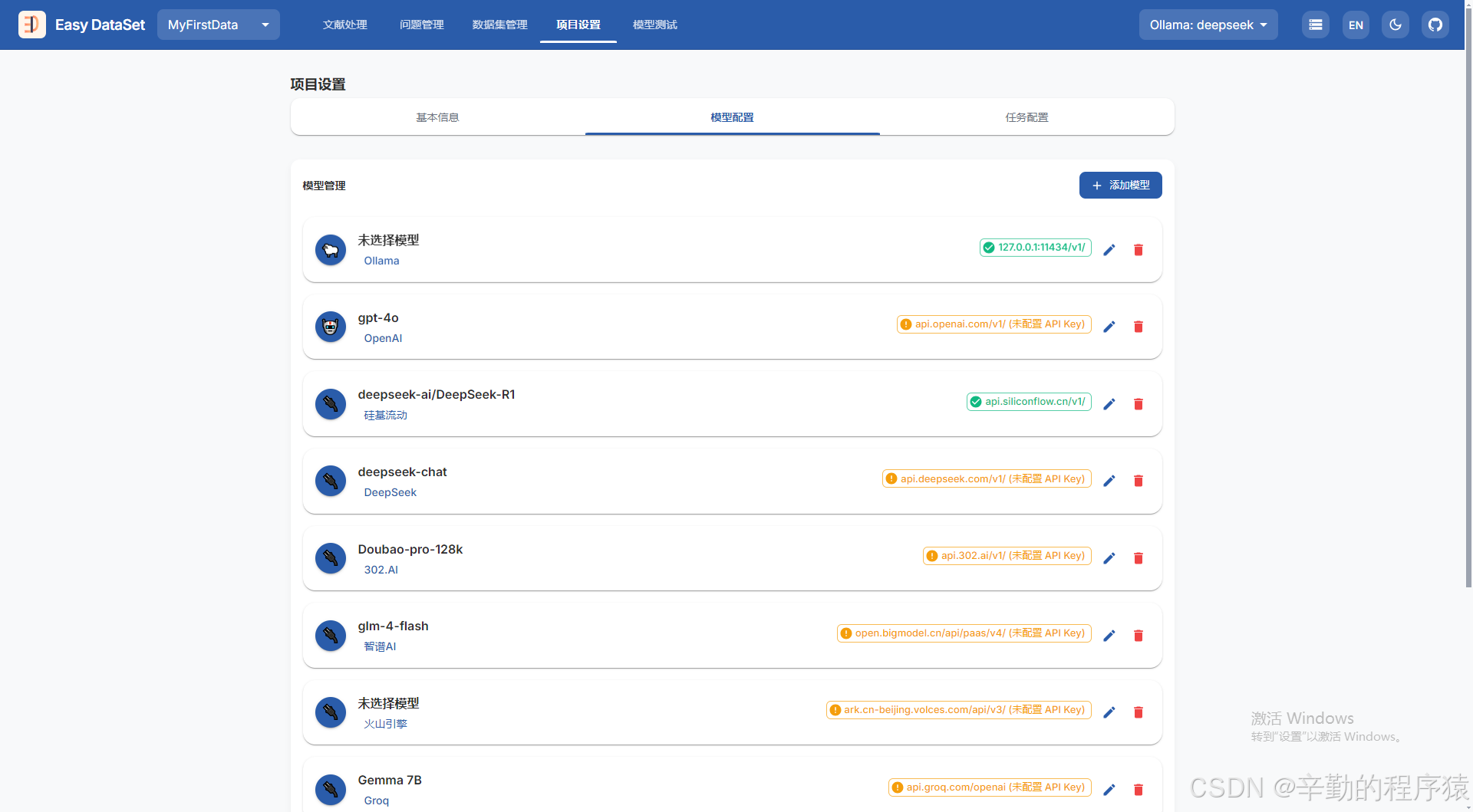The width and height of the screenshot is (1473, 812).
Task: Delete the glm-4-flash model
Action: pyautogui.click(x=1139, y=636)
